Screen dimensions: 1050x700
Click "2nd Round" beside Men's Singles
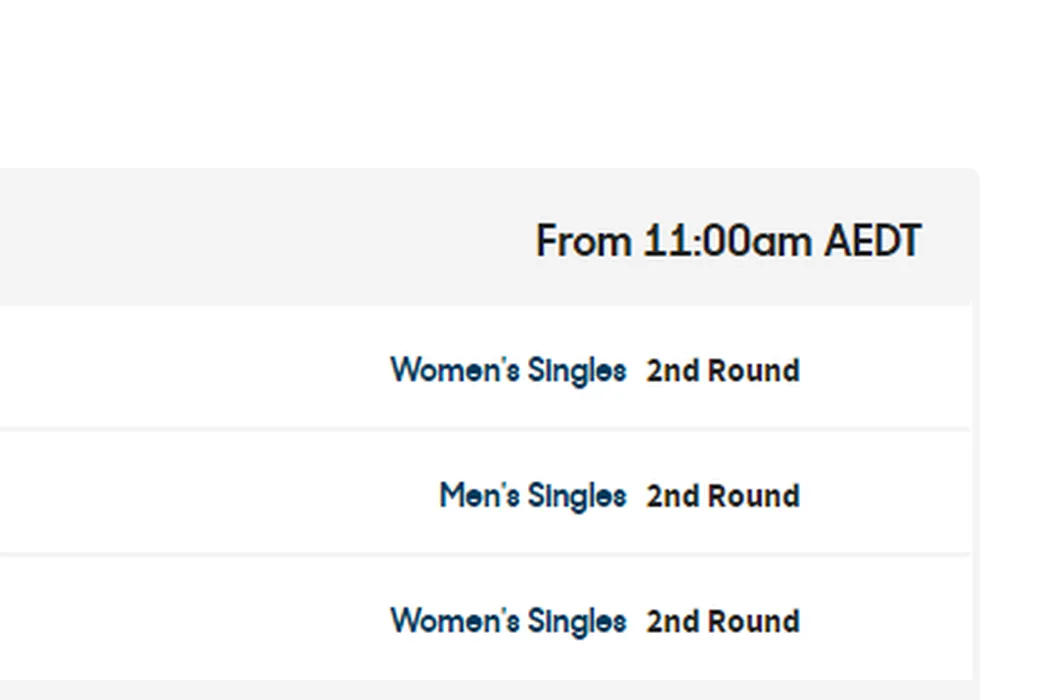click(723, 496)
